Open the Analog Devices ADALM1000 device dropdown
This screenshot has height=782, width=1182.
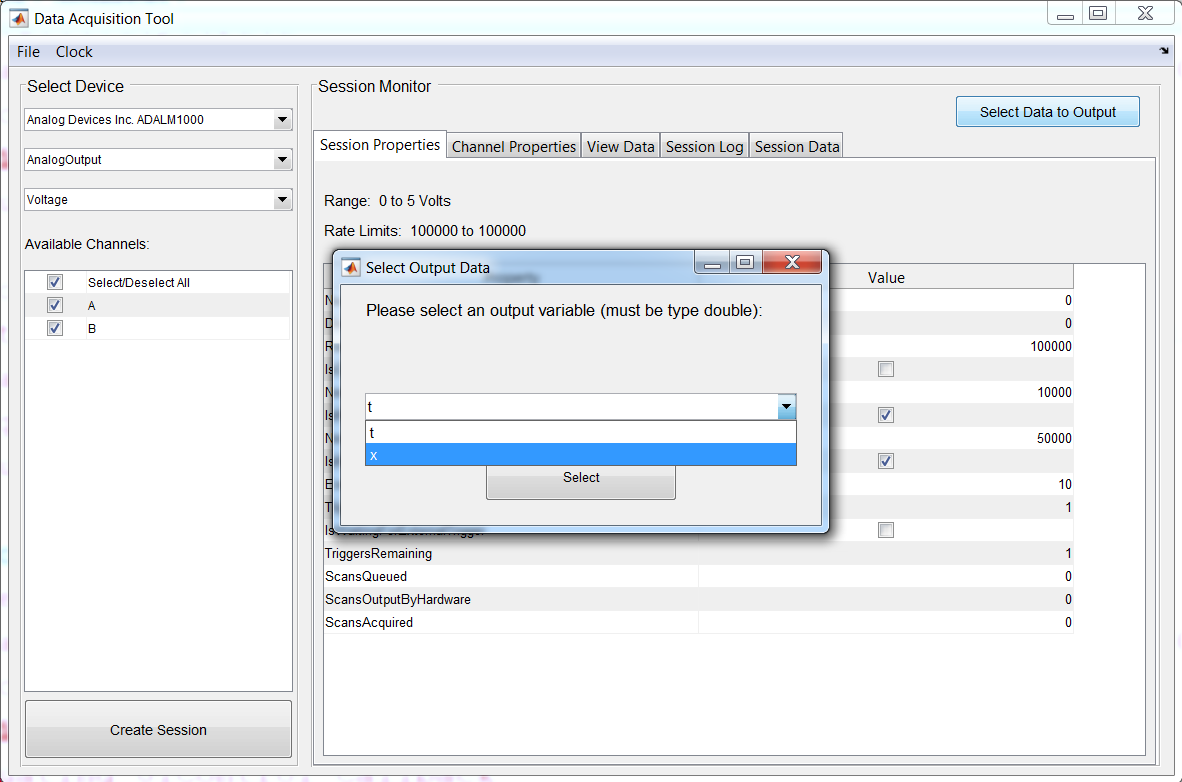click(x=282, y=120)
